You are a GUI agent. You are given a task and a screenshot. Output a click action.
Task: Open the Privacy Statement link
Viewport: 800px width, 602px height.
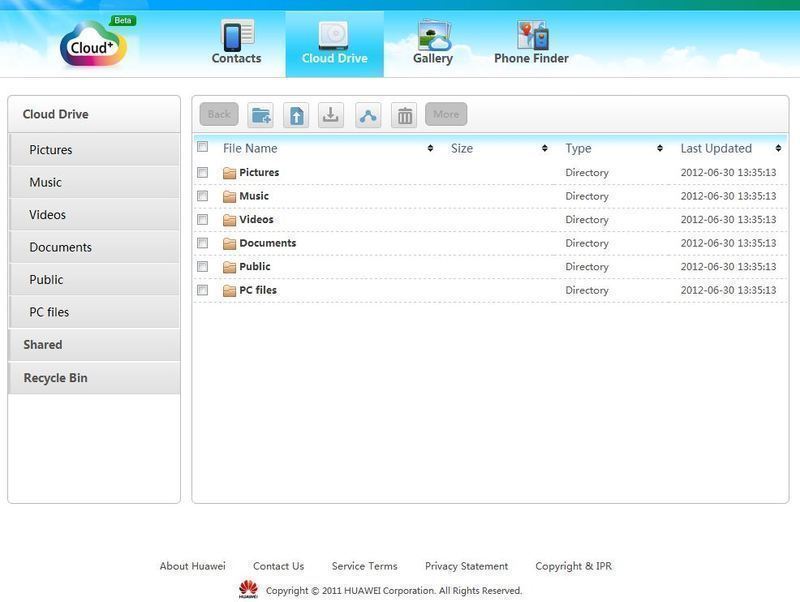(466, 566)
